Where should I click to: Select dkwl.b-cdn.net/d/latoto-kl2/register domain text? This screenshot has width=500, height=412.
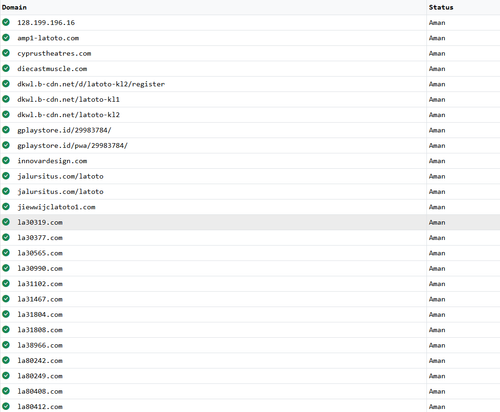point(91,84)
